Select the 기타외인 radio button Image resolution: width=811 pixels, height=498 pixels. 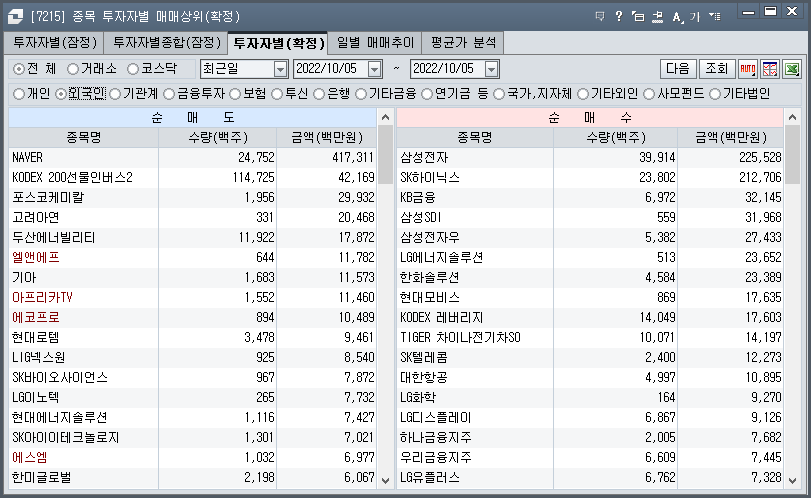click(583, 94)
